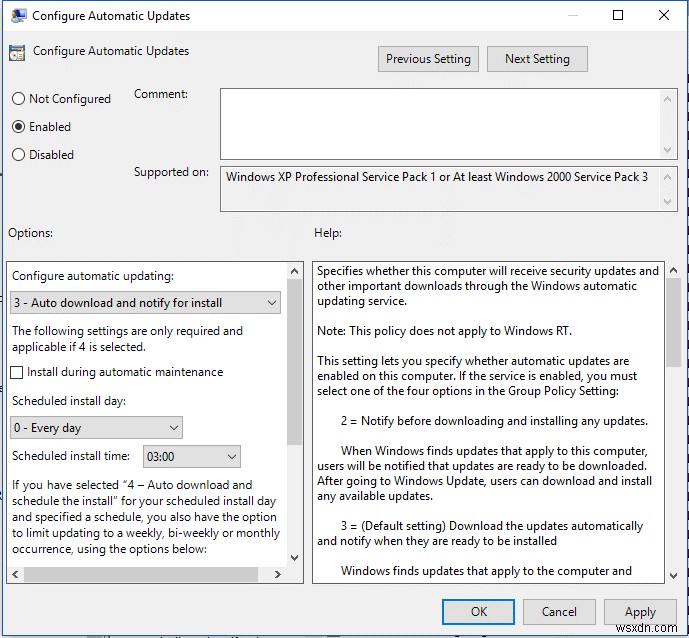Open the Configure automatic updating dropdown
Image resolution: width=689 pixels, height=638 pixels.
(145, 303)
